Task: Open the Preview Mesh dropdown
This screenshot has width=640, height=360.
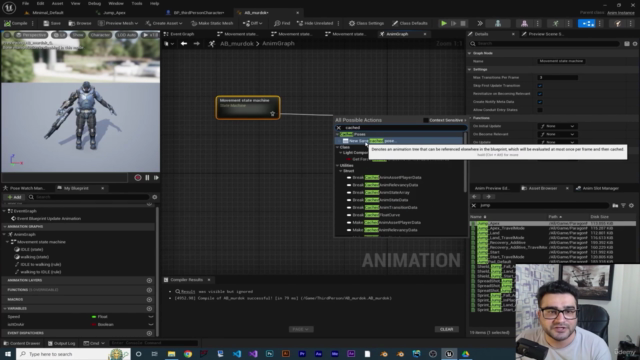Action: click(x=118, y=23)
